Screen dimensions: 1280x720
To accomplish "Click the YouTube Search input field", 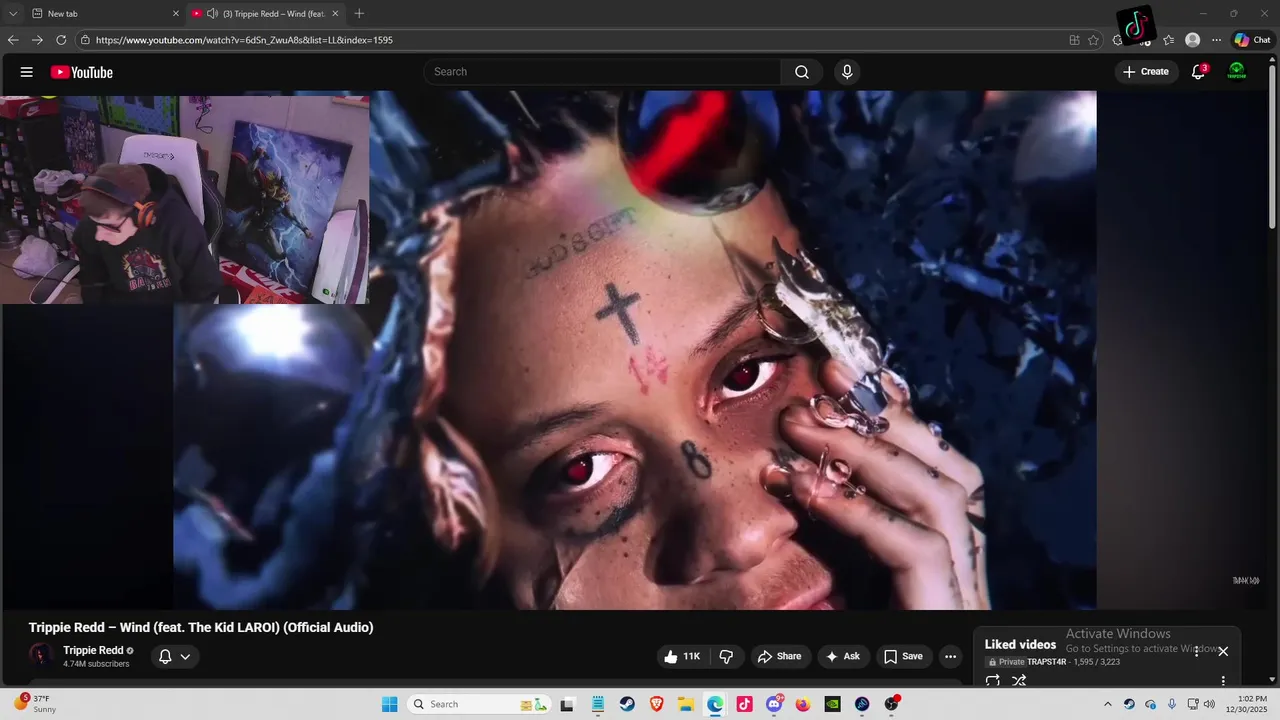I will 602,72.
